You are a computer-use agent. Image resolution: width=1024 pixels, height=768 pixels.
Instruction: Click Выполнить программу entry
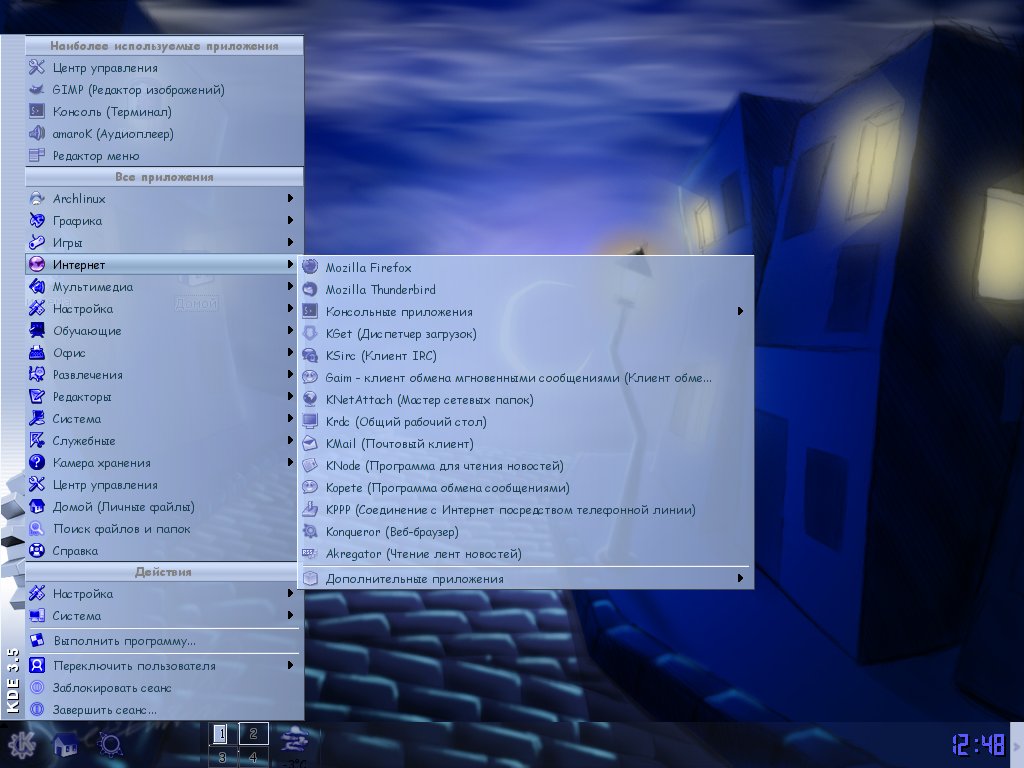point(115,639)
